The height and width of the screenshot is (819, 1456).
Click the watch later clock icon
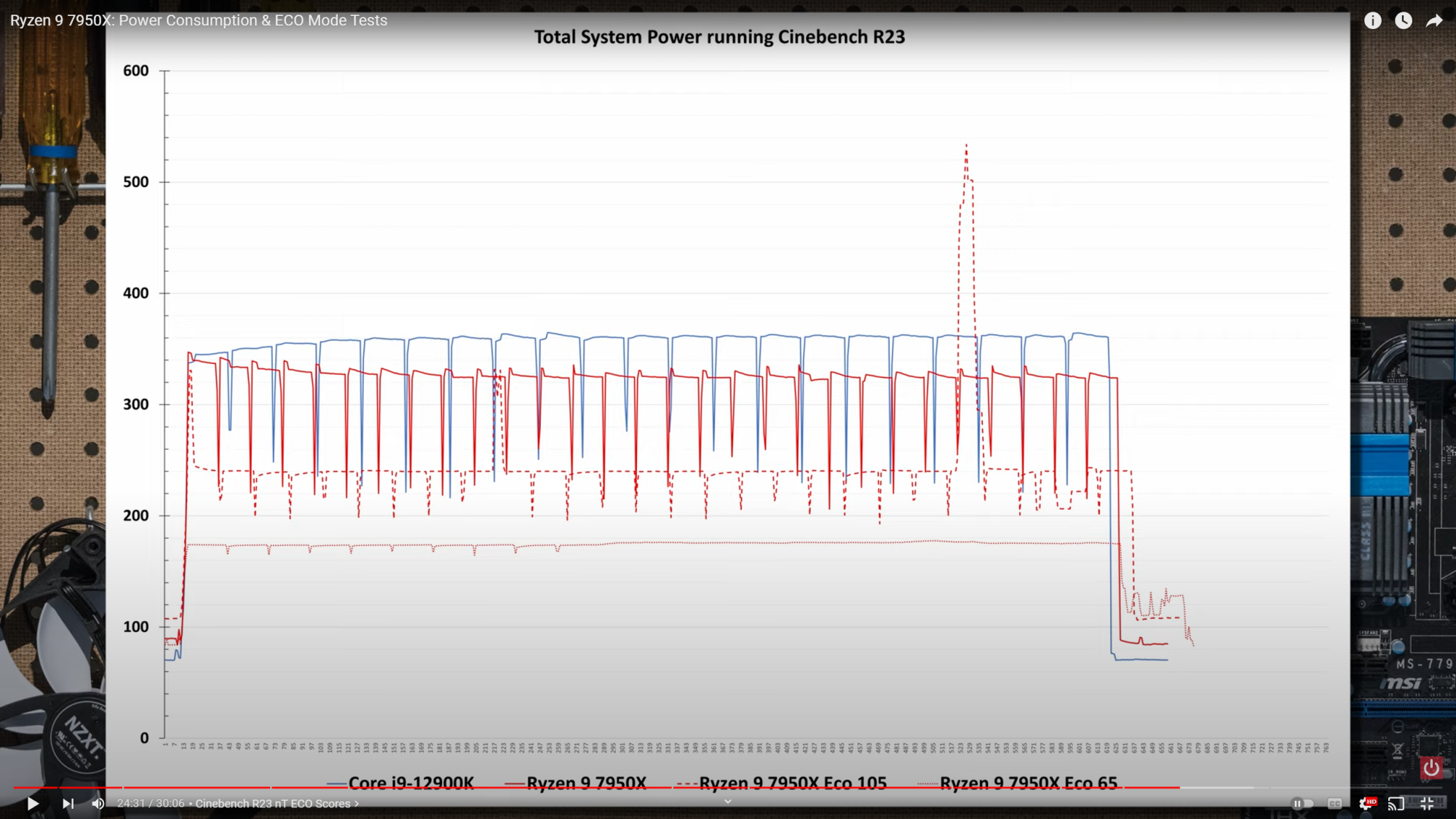tap(1406, 19)
